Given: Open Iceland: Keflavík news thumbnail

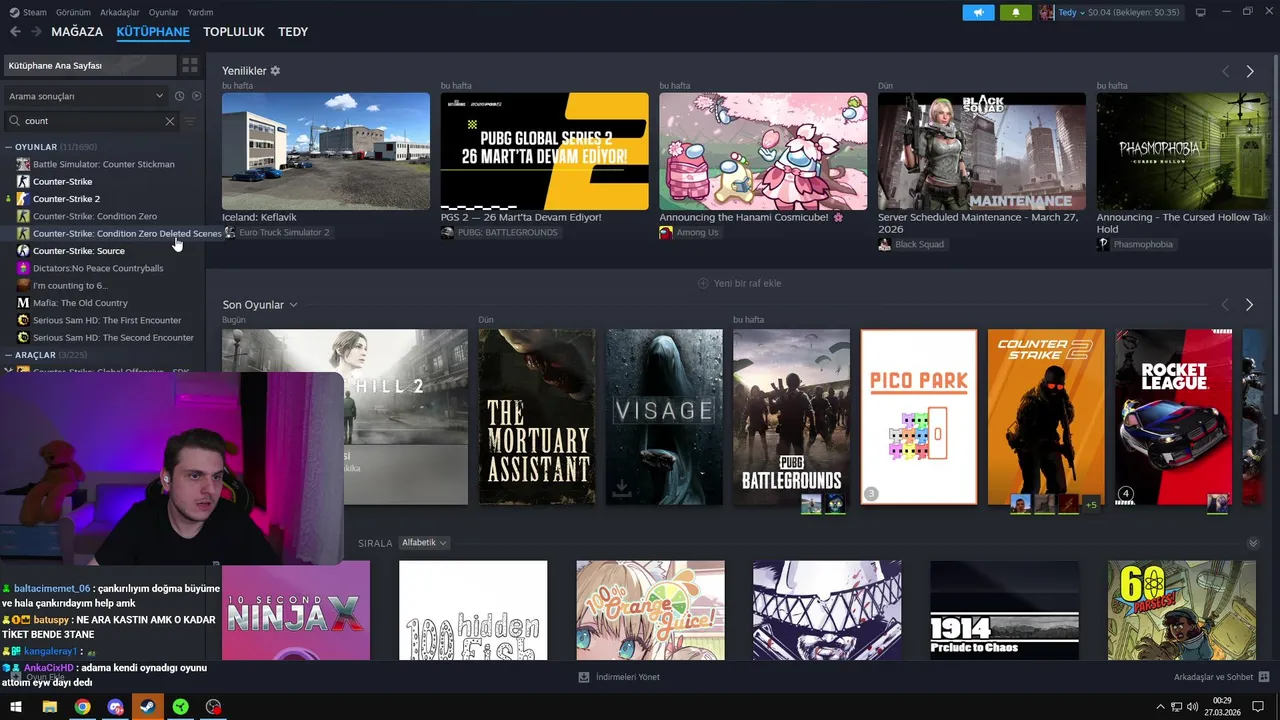Looking at the screenshot, I should (x=326, y=151).
